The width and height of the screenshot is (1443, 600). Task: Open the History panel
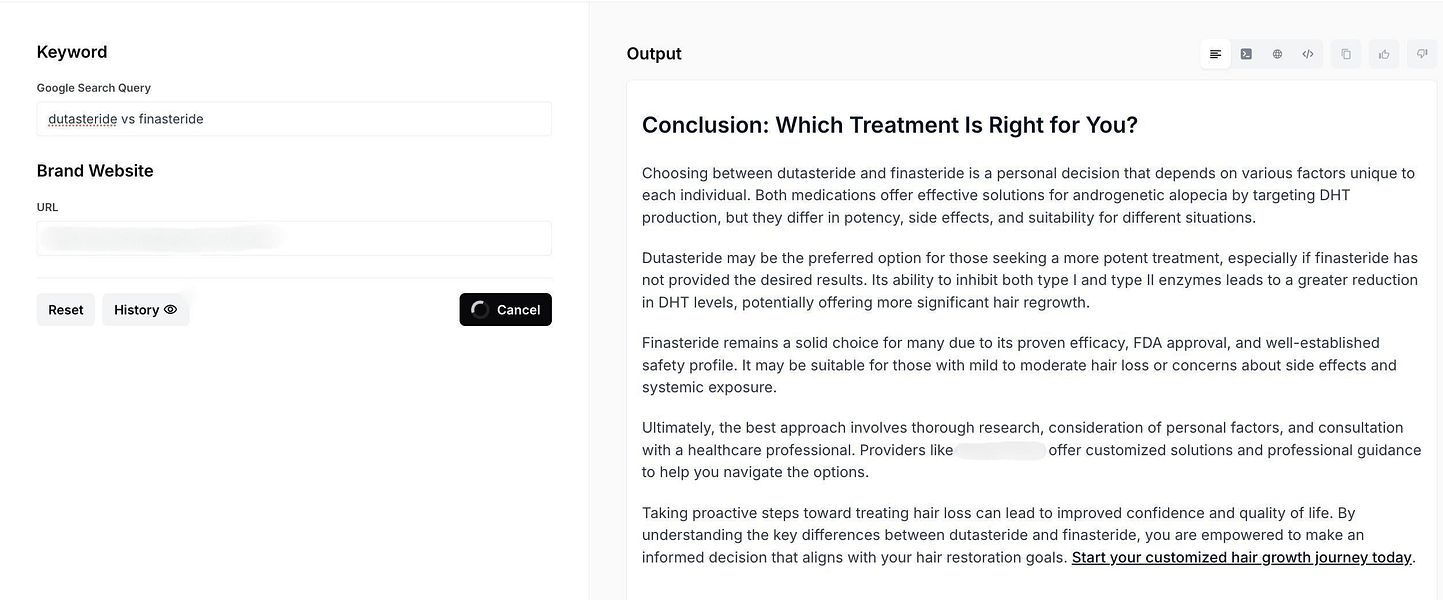tap(146, 310)
